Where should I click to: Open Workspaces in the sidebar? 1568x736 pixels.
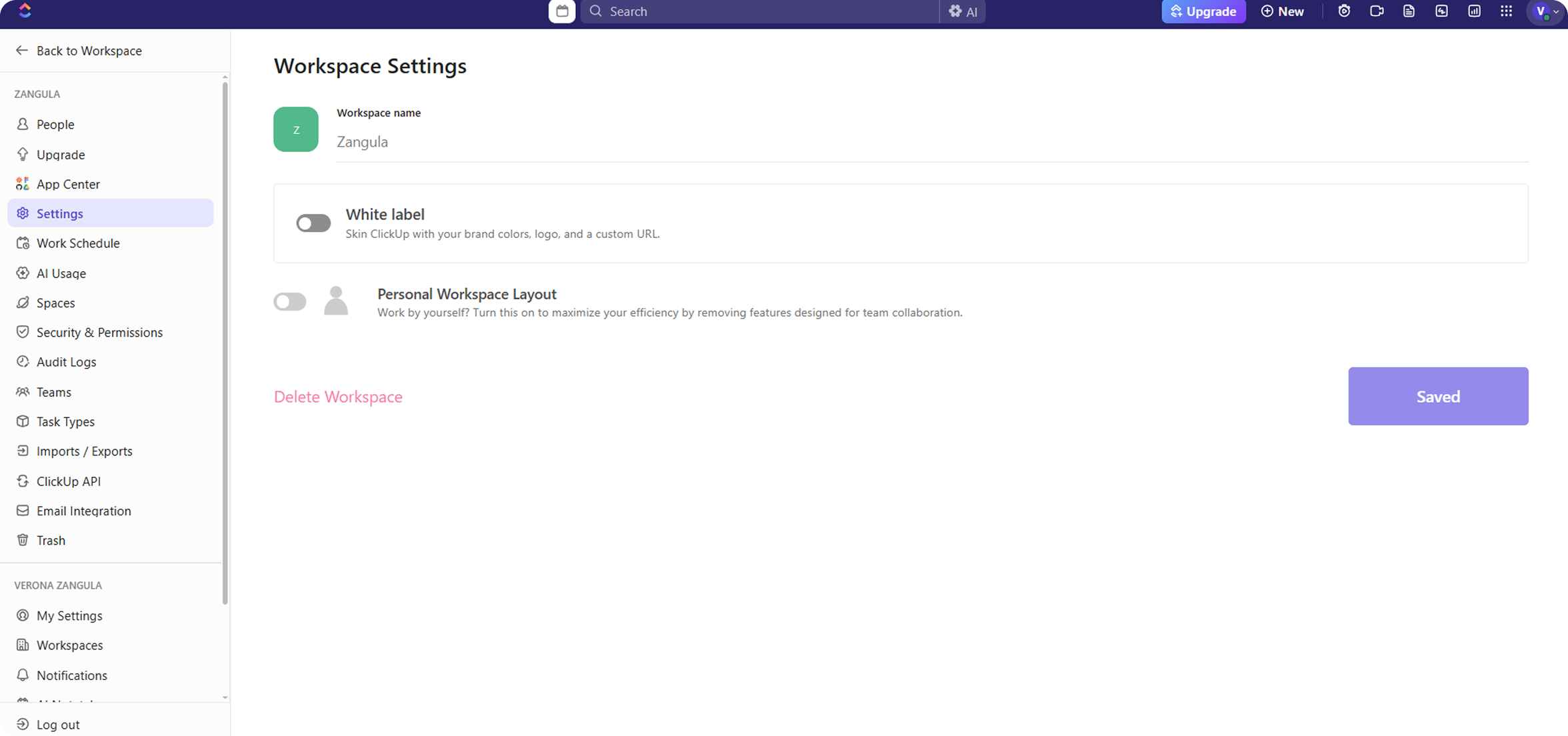point(111,645)
